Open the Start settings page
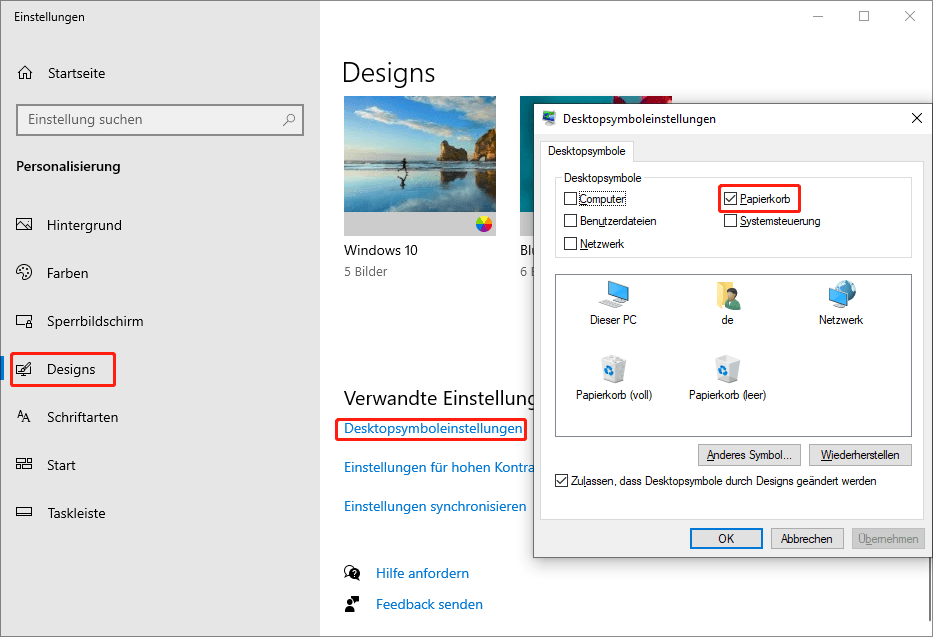Viewport: 933px width, 637px height. 61,465
